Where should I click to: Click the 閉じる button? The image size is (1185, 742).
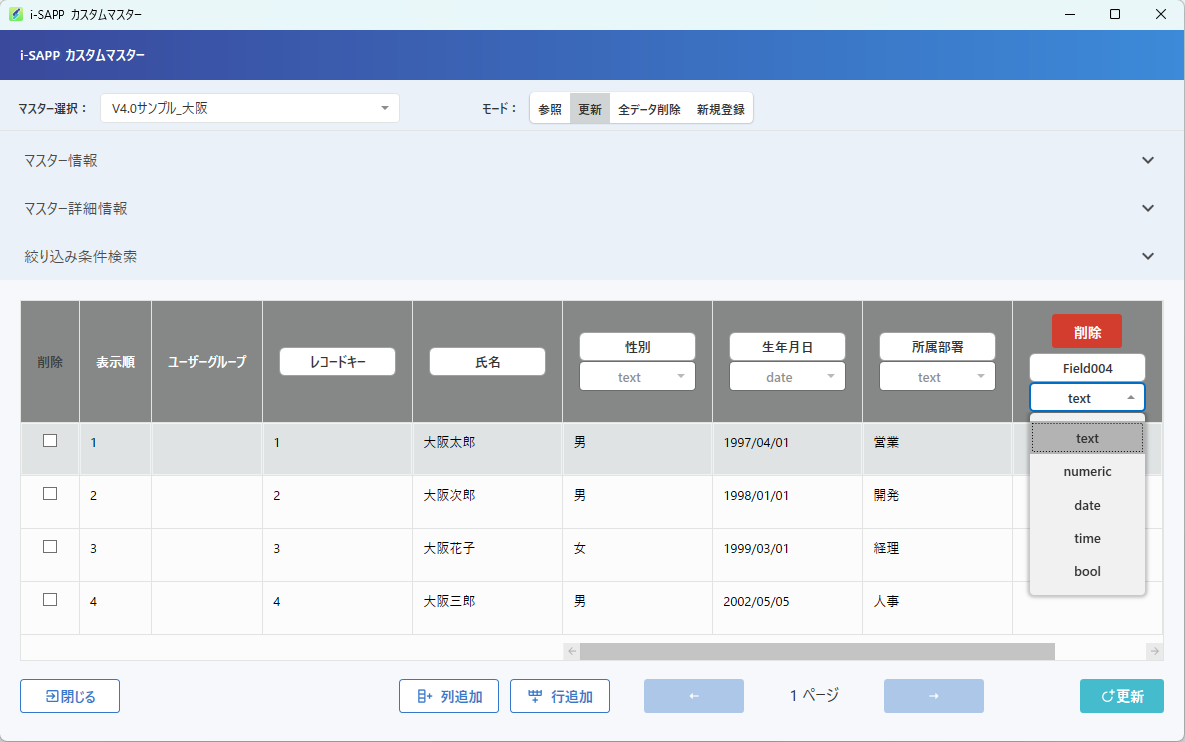[70, 696]
